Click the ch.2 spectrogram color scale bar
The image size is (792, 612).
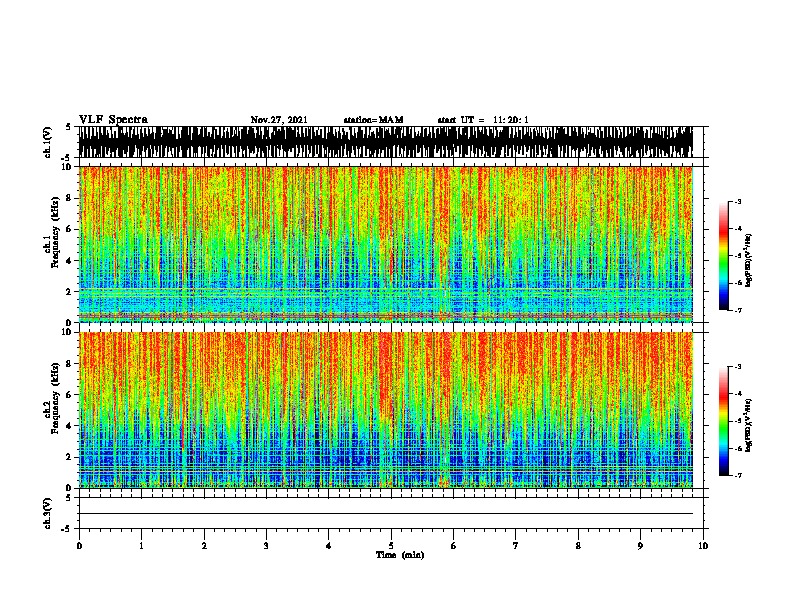(724, 421)
